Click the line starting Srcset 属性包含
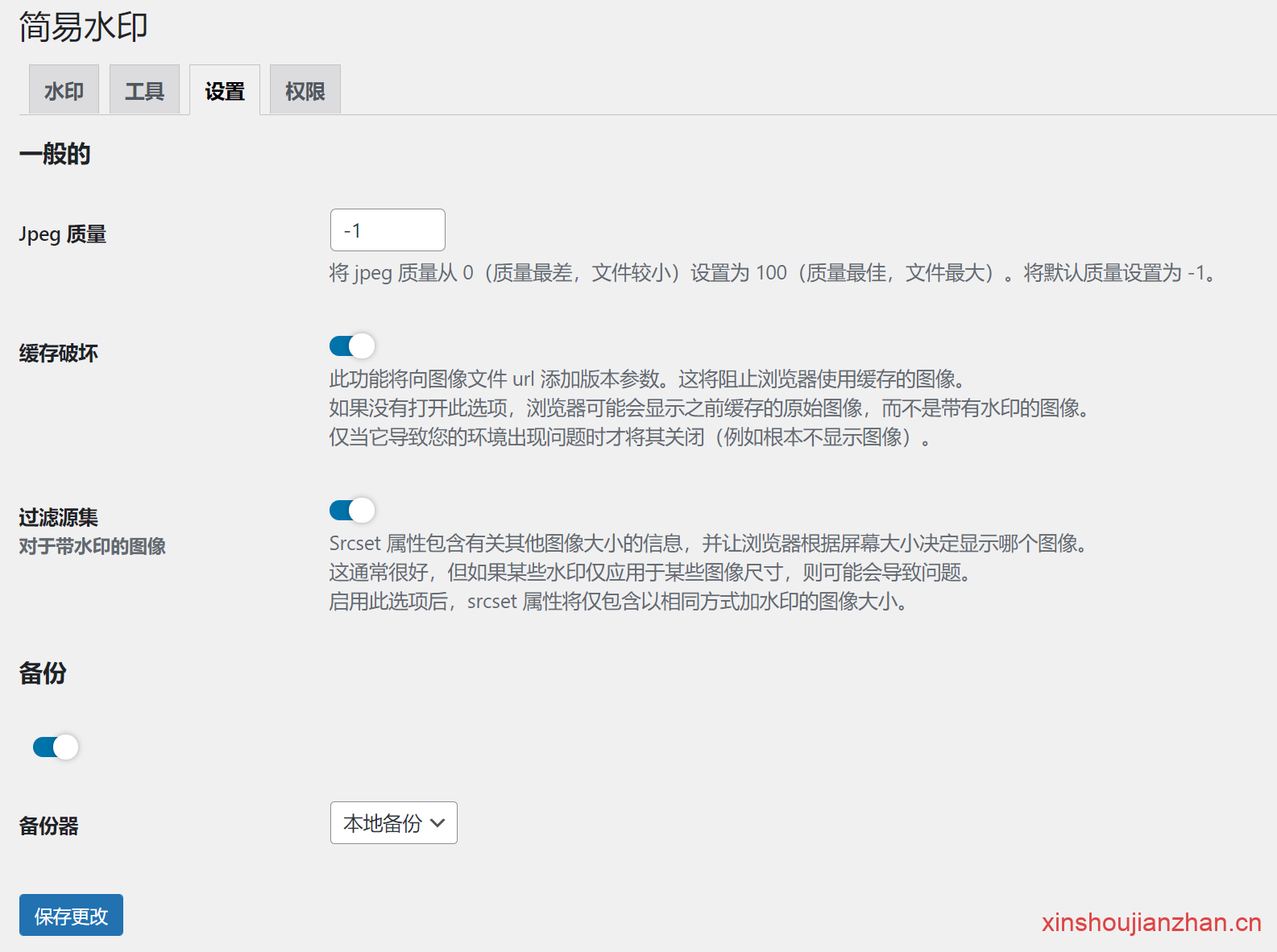This screenshot has width=1277, height=952. (x=708, y=543)
